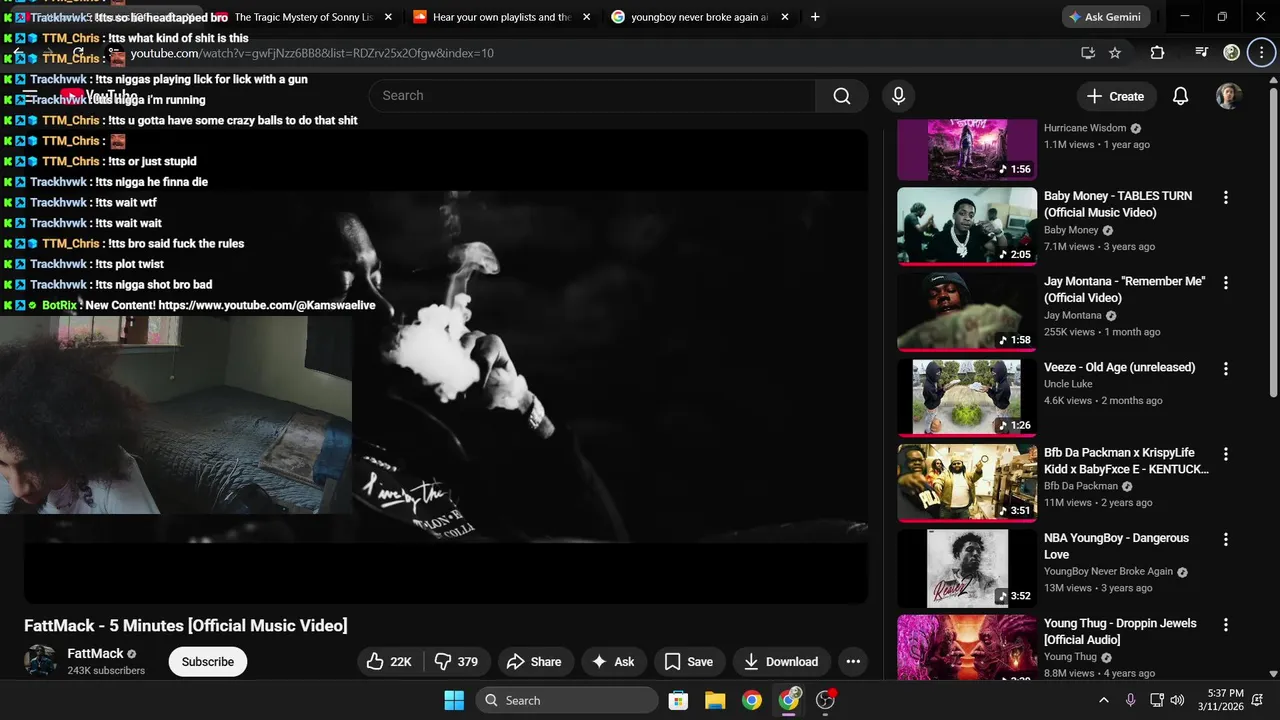Click the install app icon in address bar

click(1087, 53)
